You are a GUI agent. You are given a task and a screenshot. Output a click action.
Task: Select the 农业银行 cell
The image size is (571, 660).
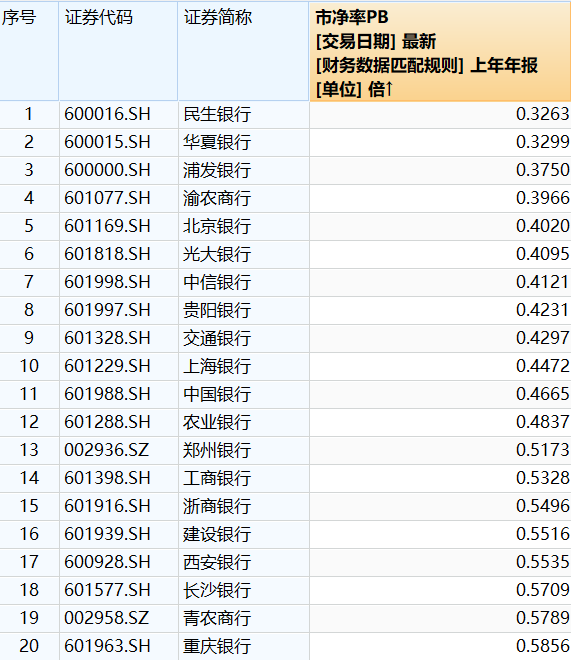[217, 422]
